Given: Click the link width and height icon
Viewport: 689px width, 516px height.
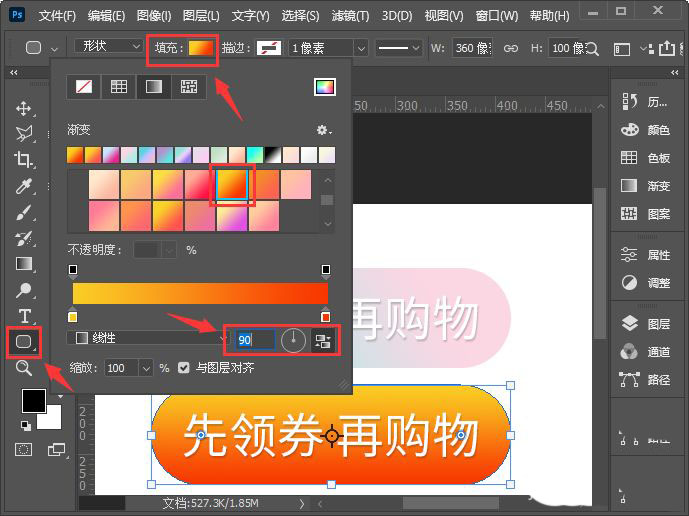Looking at the screenshot, I should click(x=511, y=48).
